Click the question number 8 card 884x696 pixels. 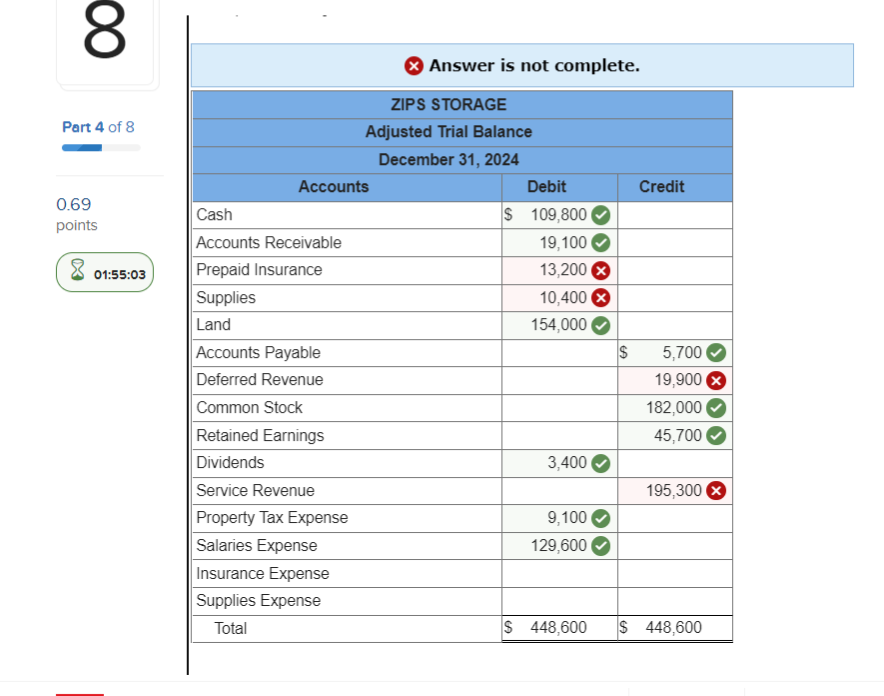(105, 42)
